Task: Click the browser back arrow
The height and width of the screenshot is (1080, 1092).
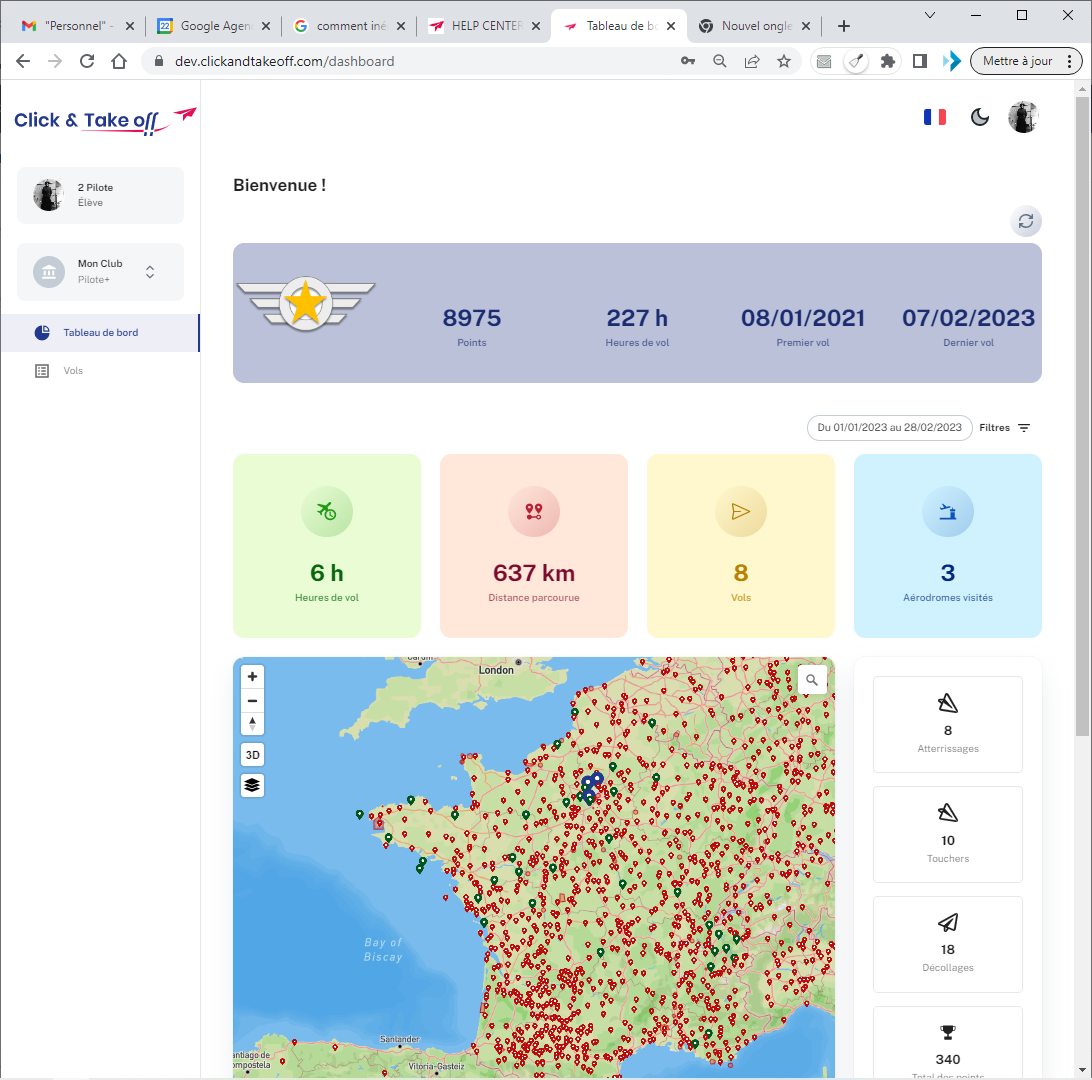Action: pos(23,61)
